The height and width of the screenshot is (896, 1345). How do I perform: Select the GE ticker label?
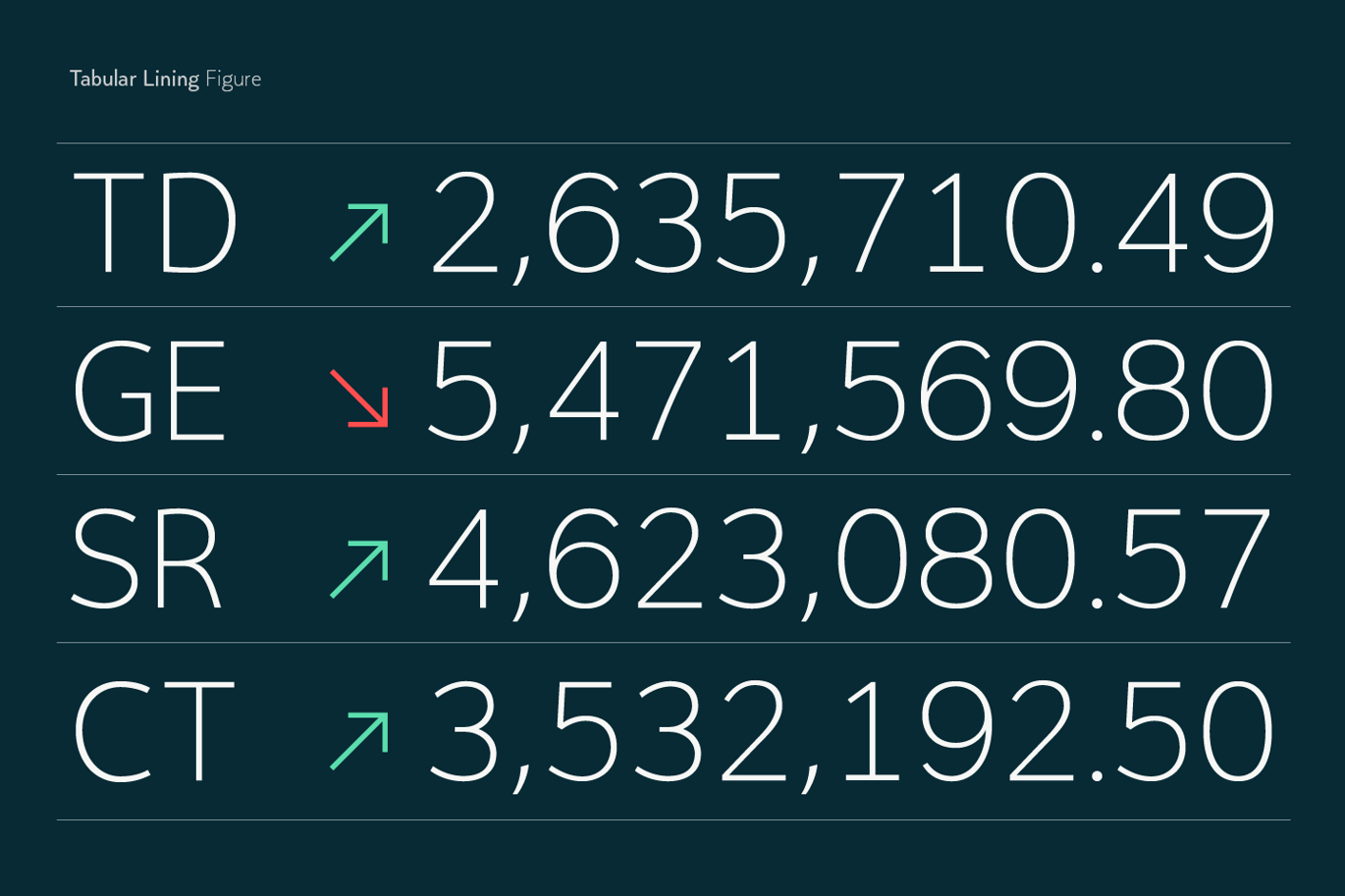(x=149, y=393)
